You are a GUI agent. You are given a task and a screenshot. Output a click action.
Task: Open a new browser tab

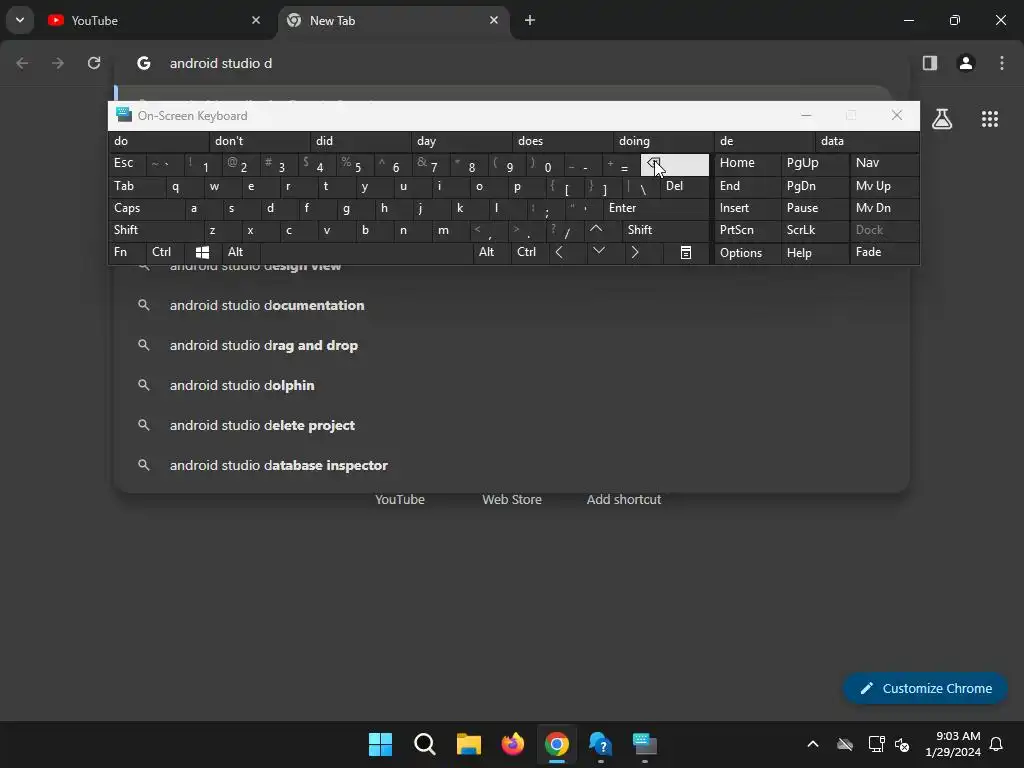point(530,20)
